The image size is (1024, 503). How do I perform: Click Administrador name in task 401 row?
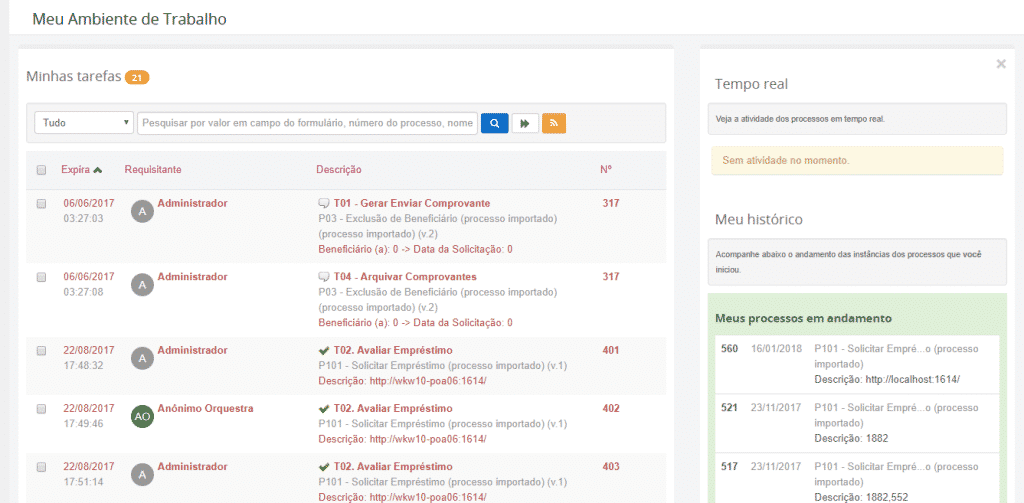[193, 350]
